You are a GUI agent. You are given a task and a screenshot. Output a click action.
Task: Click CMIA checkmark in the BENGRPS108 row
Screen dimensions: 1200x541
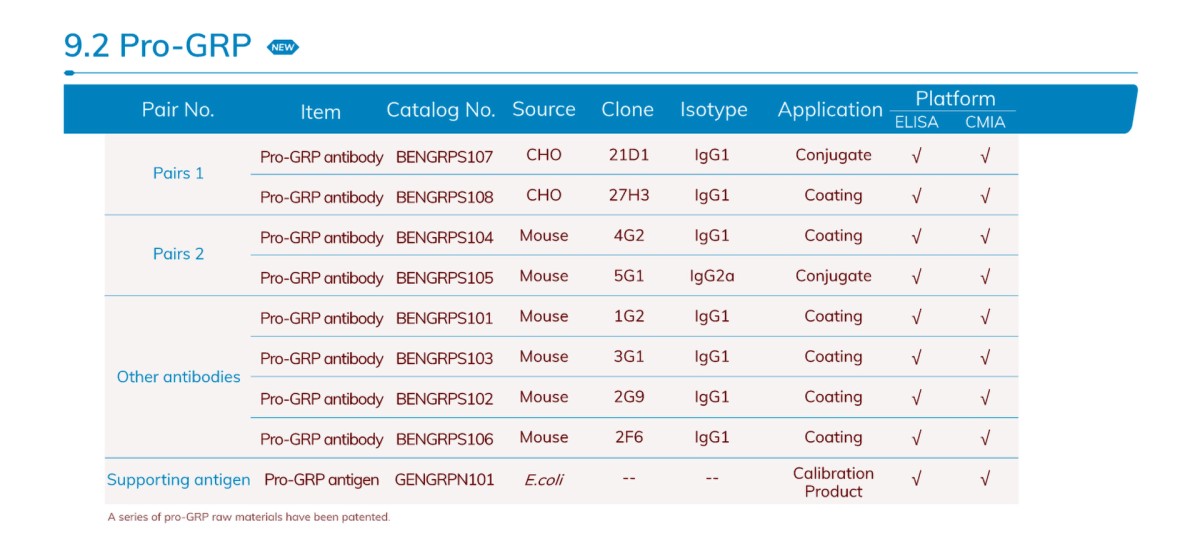[x=985, y=196]
